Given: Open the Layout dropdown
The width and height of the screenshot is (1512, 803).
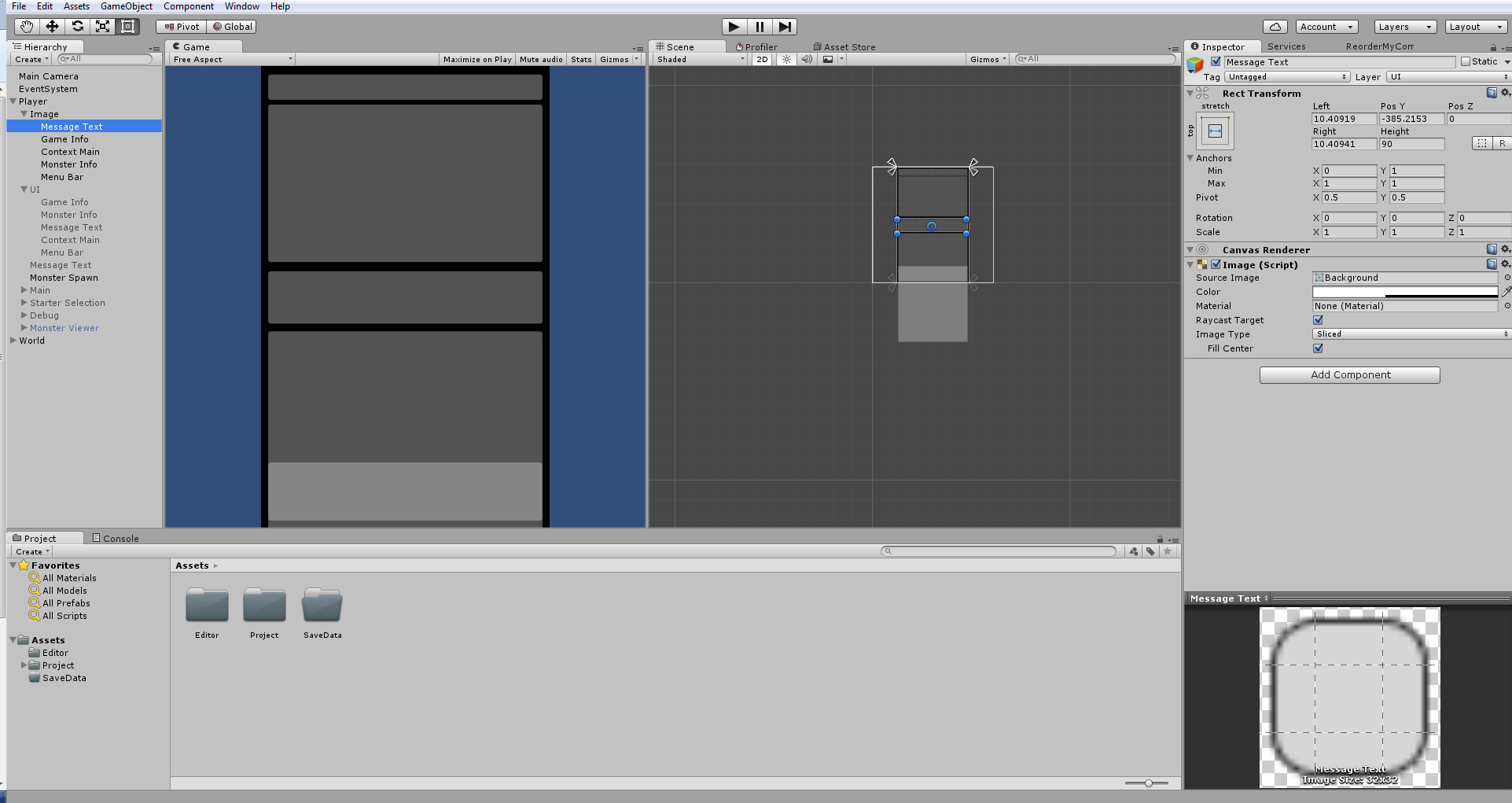Looking at the screenshot, I should click(1477, 27).
